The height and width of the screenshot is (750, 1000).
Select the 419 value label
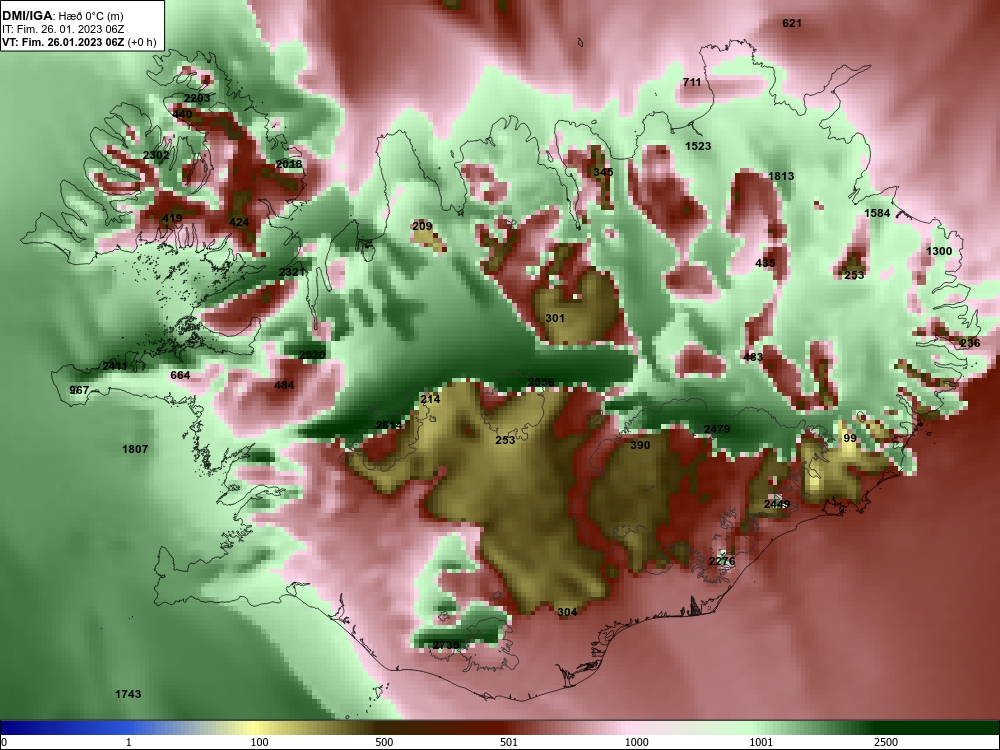tap(172, 218)
